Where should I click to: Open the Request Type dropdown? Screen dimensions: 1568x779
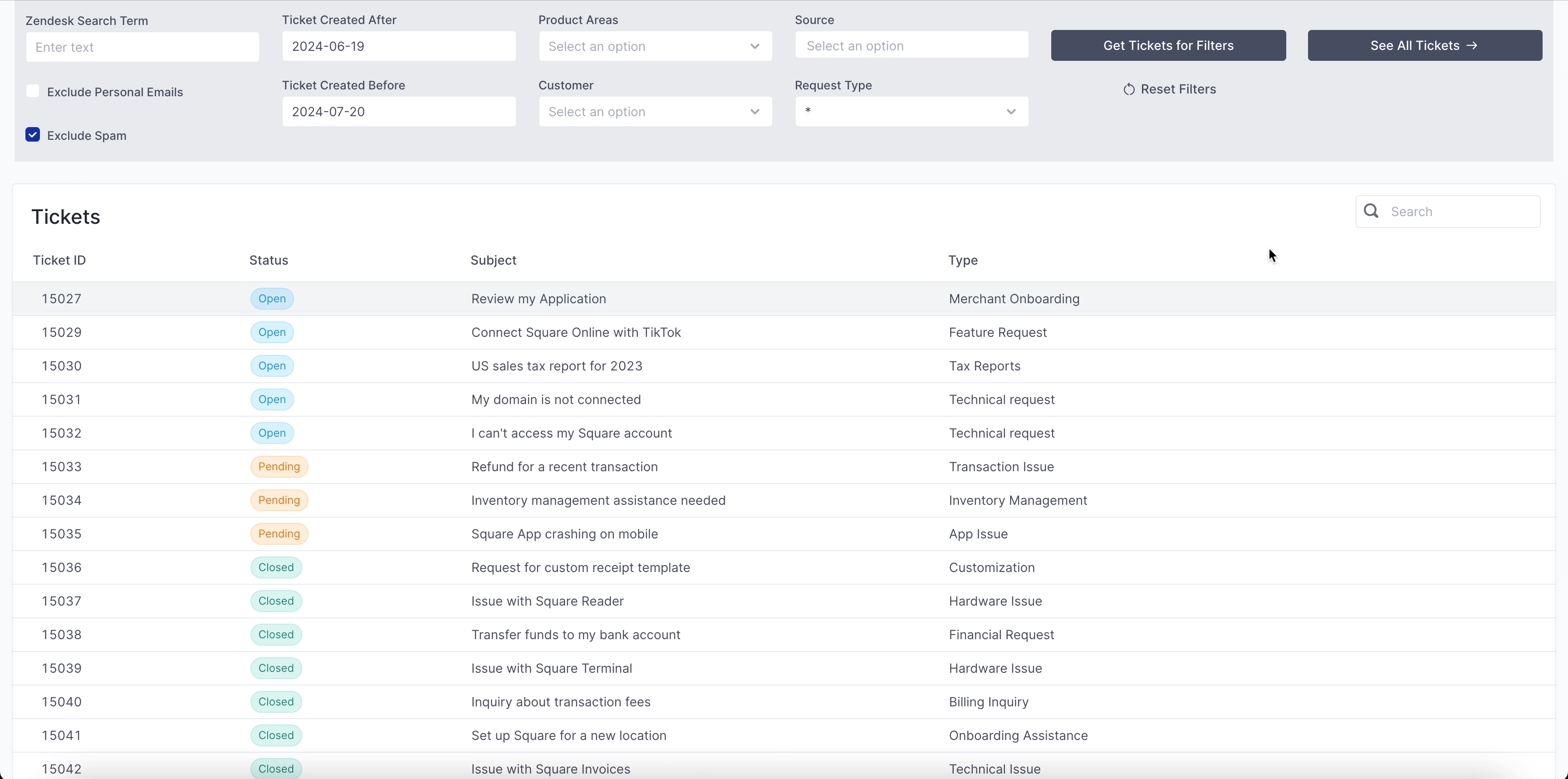(x=911, y=112)
